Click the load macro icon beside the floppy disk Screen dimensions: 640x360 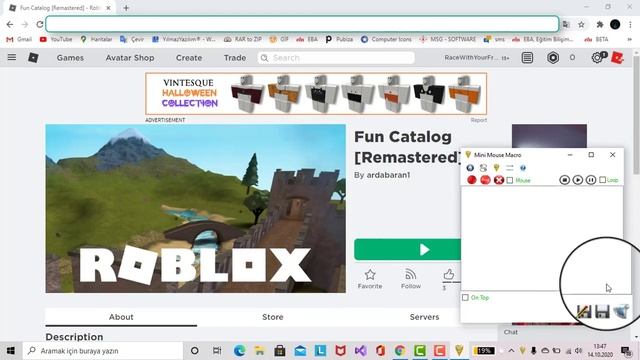tap(584, 311)
